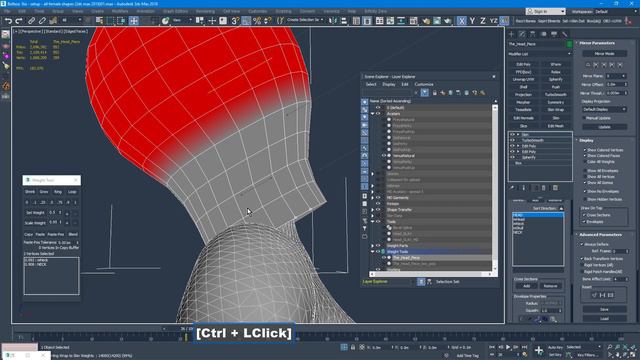The height and width of the screenshot is (360, 640).
Task: Click the Grow button in Weight Tool
Action: click(44, 192)
